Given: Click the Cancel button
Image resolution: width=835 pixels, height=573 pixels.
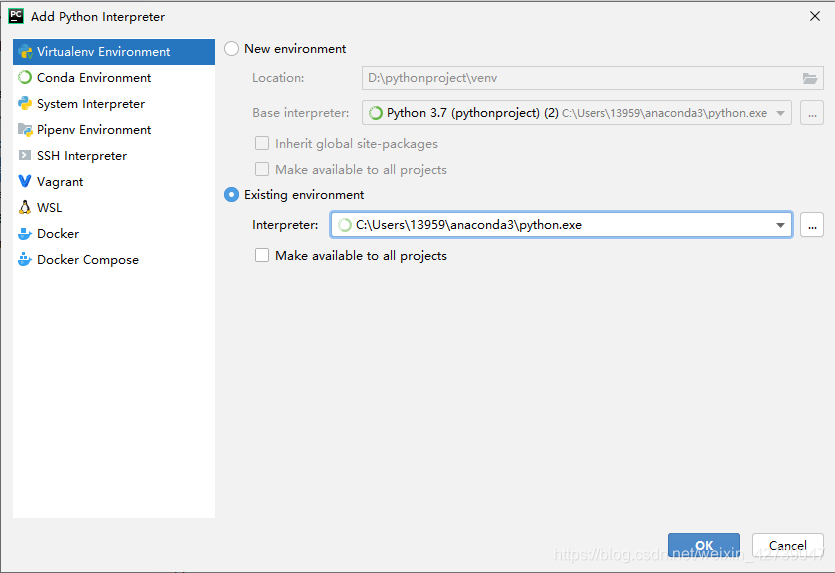Looking at the screenshot, I should pos(788,545).
